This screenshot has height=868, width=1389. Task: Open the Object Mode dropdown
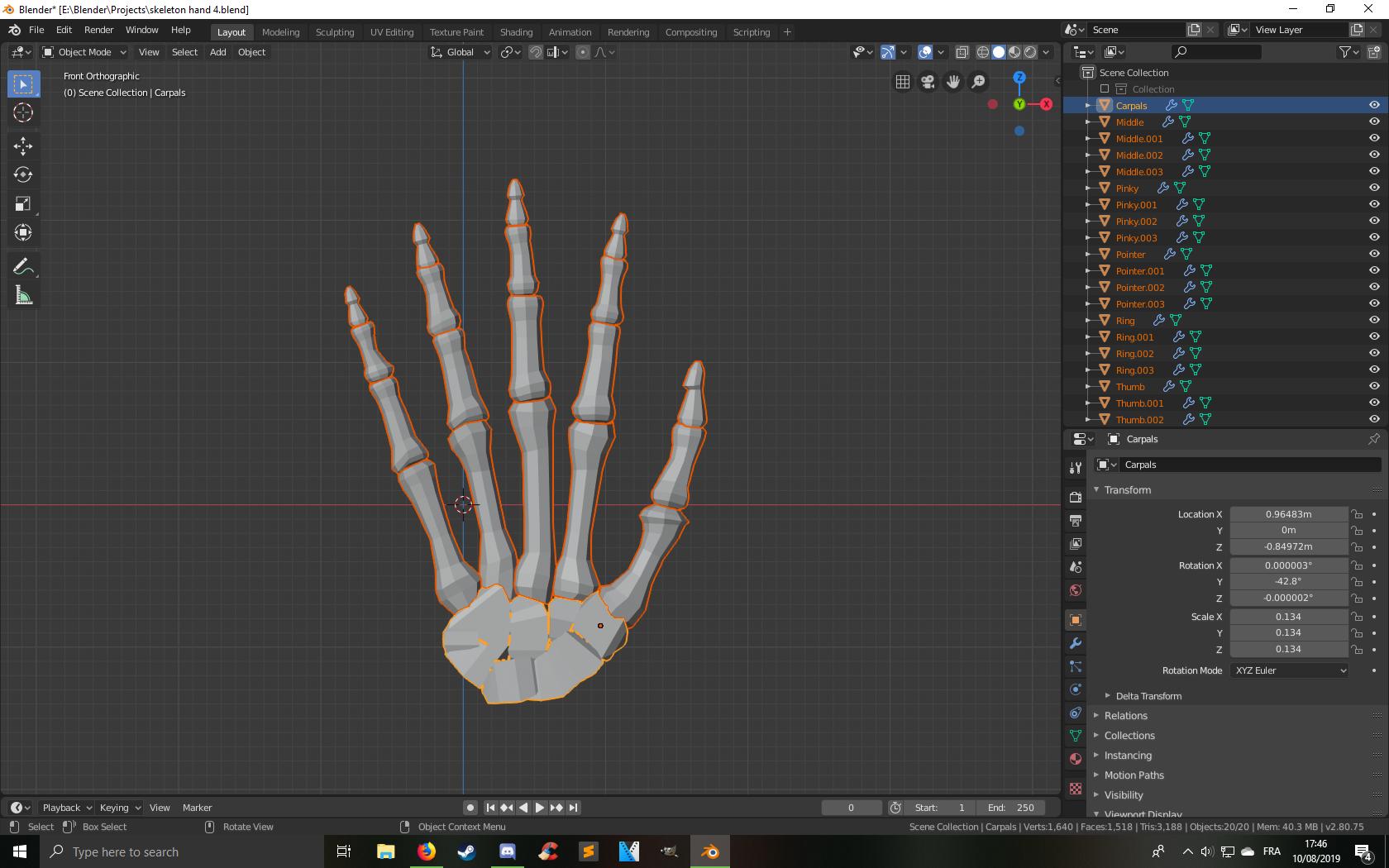click(84, 52)
